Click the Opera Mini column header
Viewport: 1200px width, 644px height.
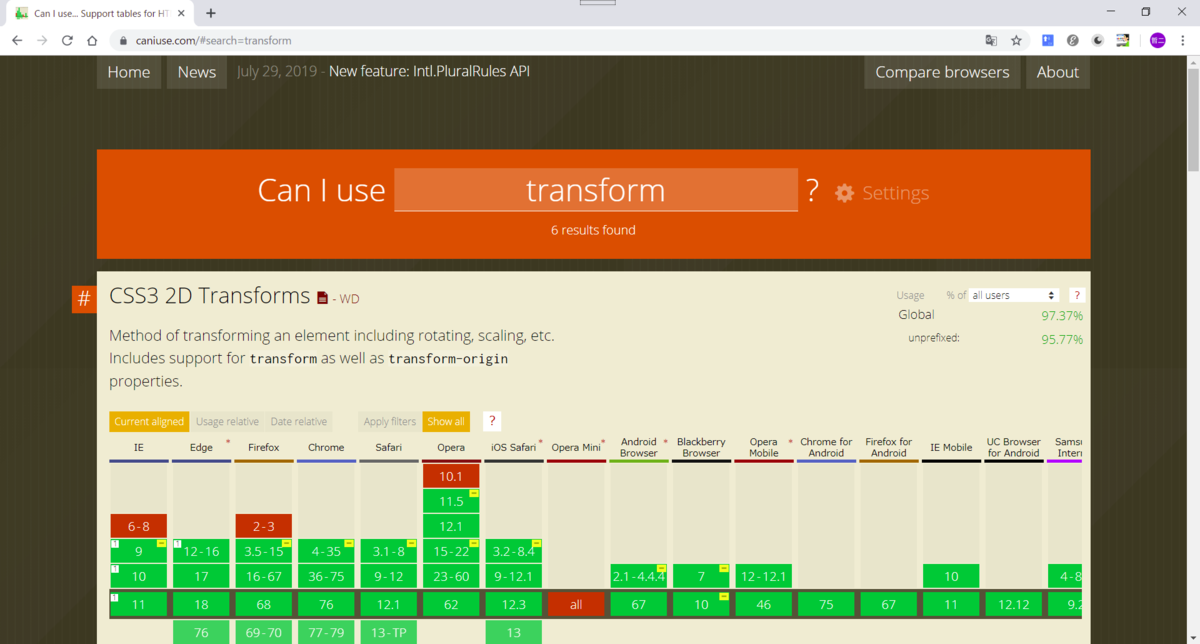(x=576, y=448)
